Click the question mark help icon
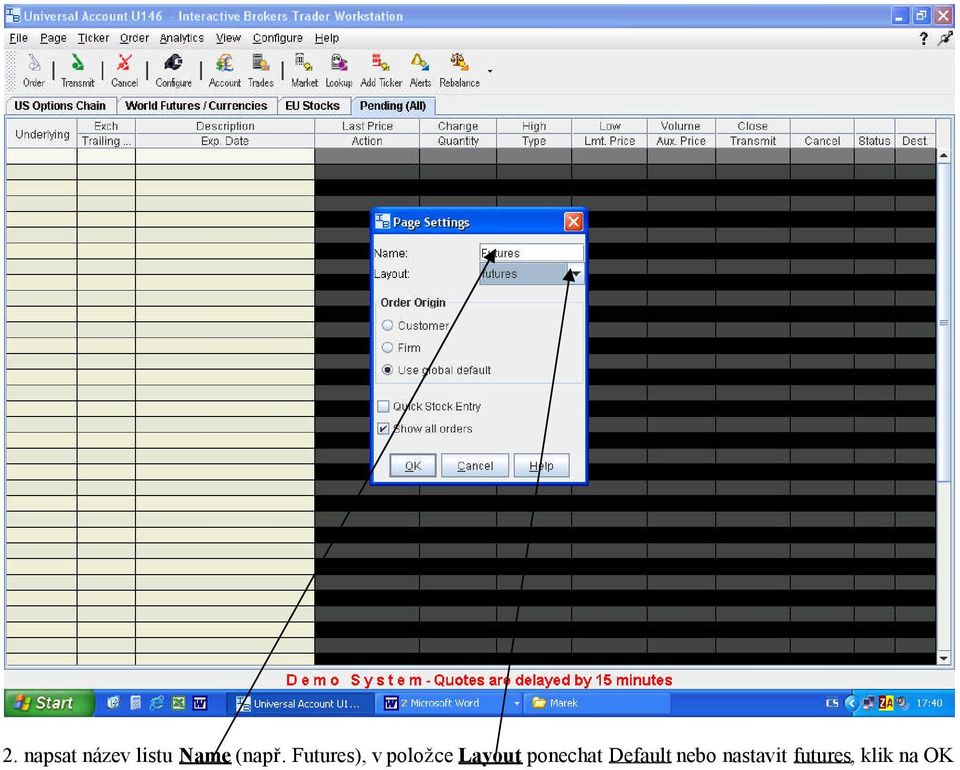Viewport: 960px width, 770px height. click(923, 39)
